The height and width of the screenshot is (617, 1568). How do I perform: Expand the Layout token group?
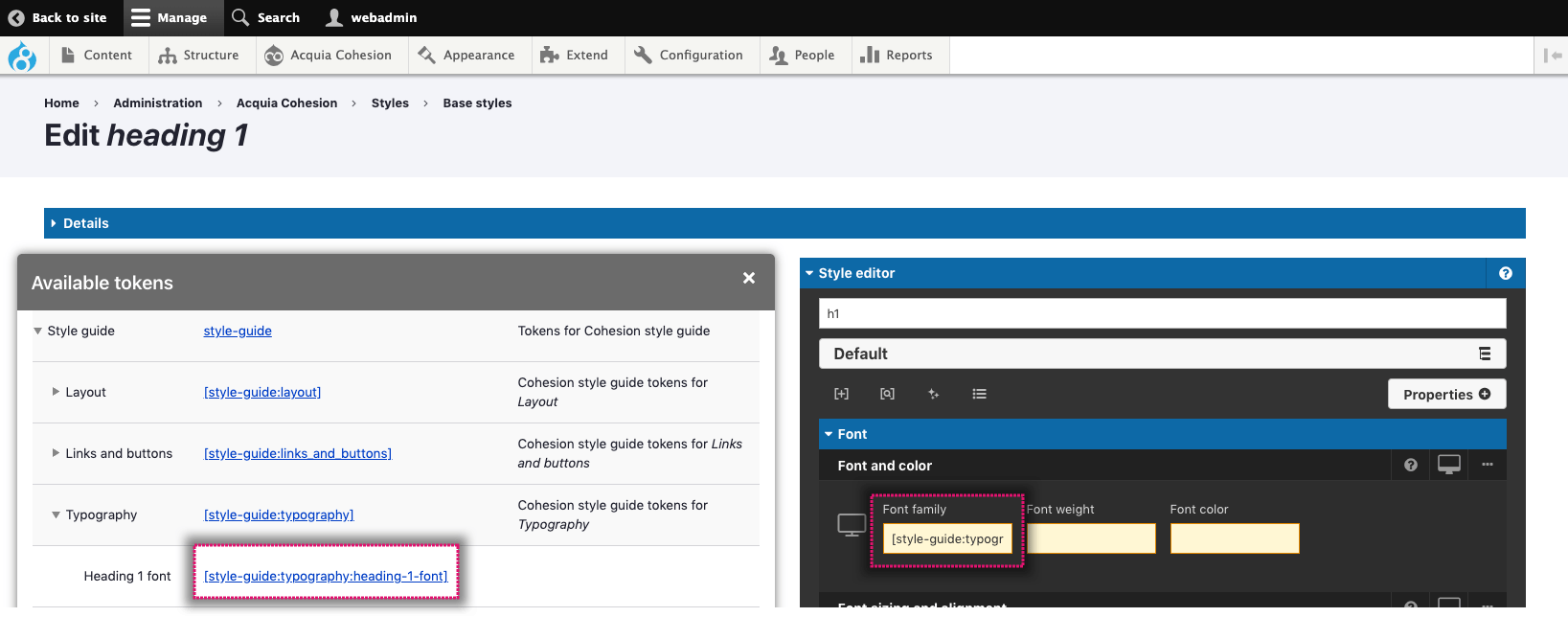pos(56,393)
